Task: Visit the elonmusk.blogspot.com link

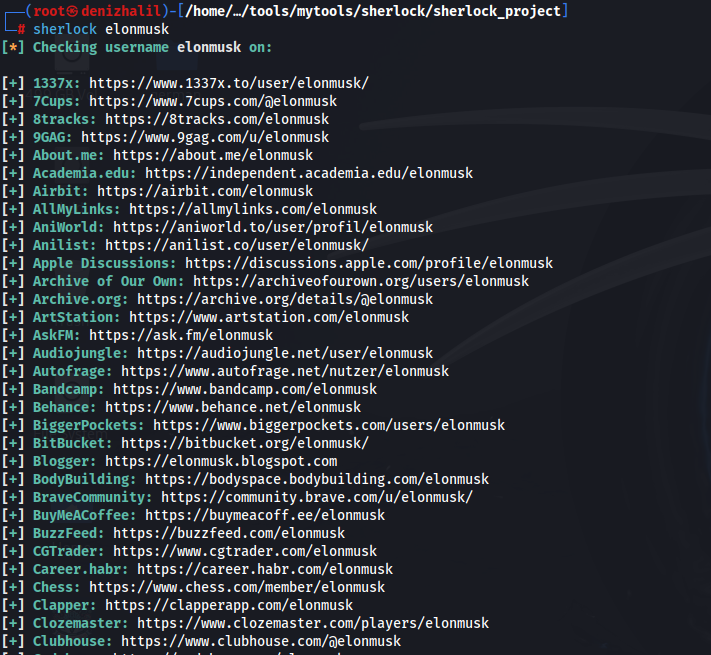Action: click(x=221, y=461)
